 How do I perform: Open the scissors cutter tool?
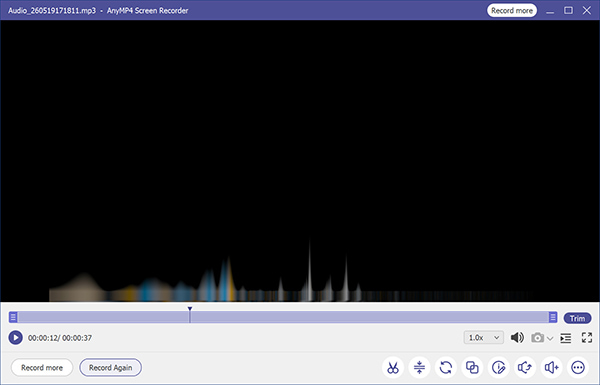tap(393, 368)
